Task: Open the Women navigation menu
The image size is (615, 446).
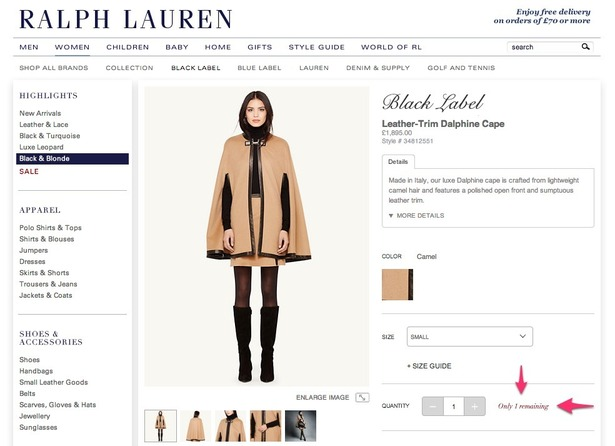Action: coord(72,47)
